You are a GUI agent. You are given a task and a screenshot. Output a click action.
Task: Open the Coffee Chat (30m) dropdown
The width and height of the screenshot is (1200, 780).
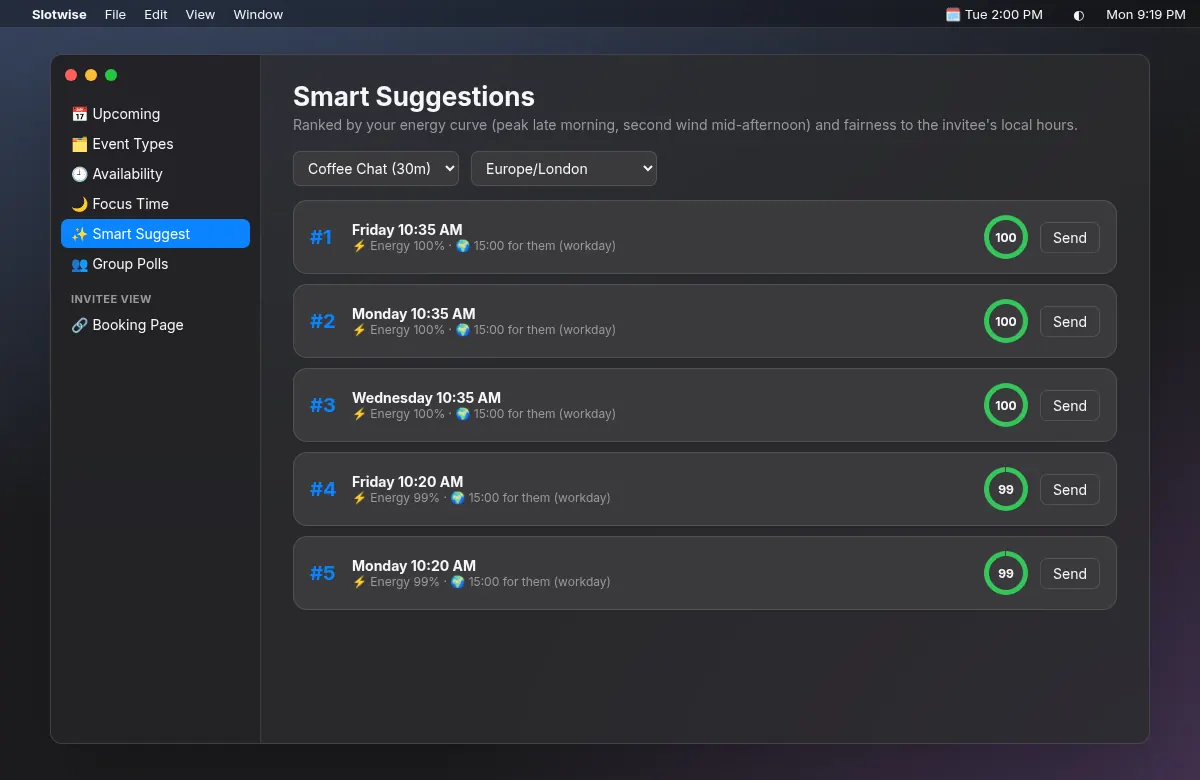click(x=376, y=169)
